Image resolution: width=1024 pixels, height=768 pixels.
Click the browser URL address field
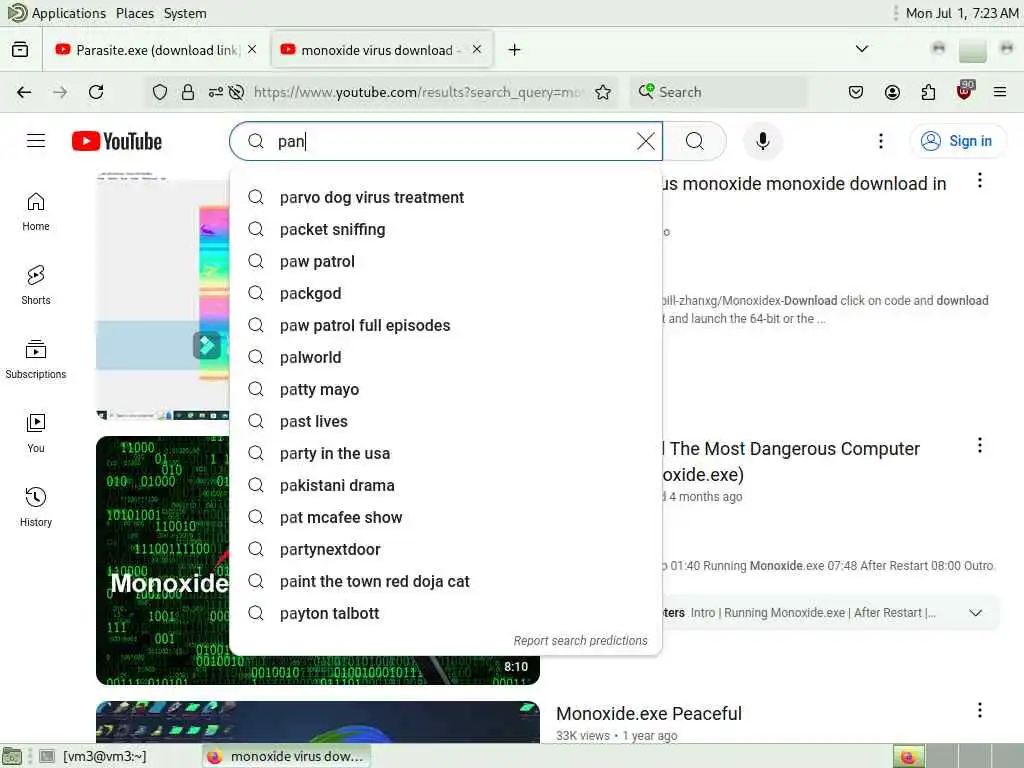pyautogui.click(x=418, y=92)
